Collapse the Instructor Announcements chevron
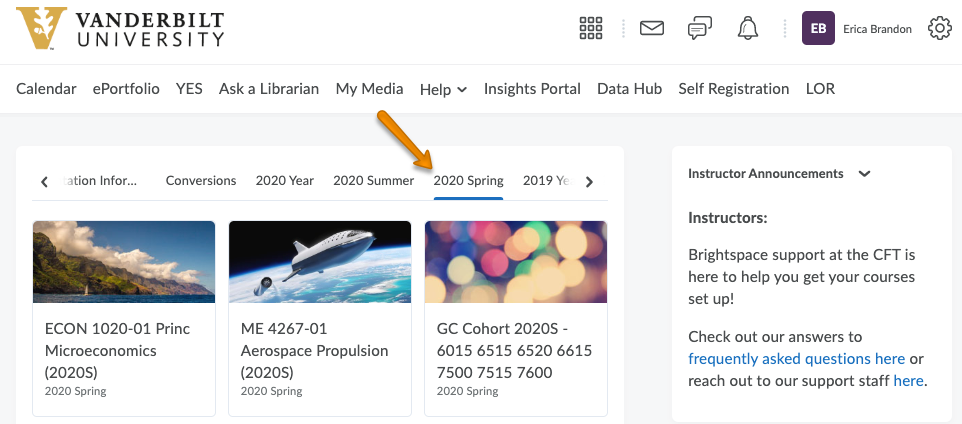Viewport: 962px width, 424px height. 865,174
